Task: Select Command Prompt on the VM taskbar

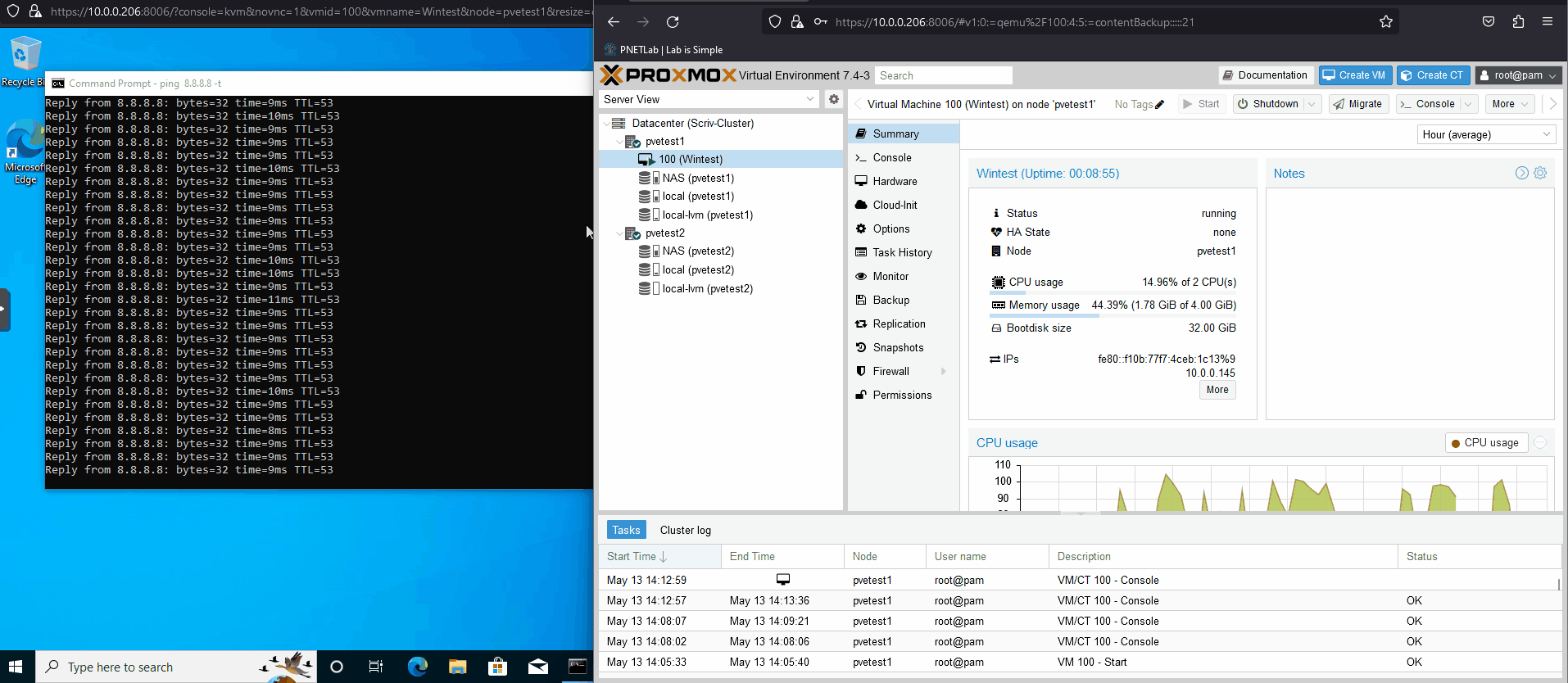Action: [x=578, y=667]
